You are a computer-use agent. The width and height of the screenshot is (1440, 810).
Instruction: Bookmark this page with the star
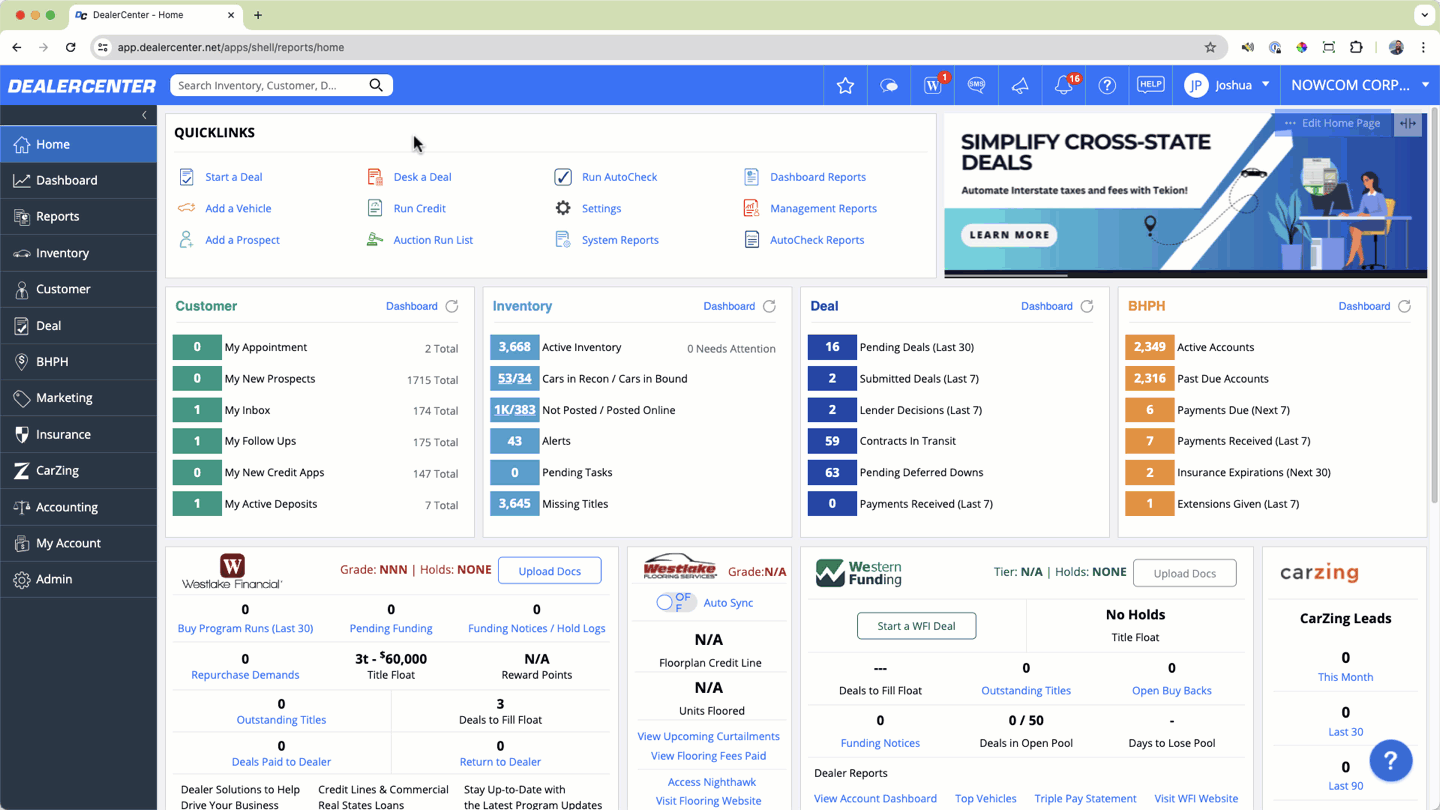[x=1210, y=47]
